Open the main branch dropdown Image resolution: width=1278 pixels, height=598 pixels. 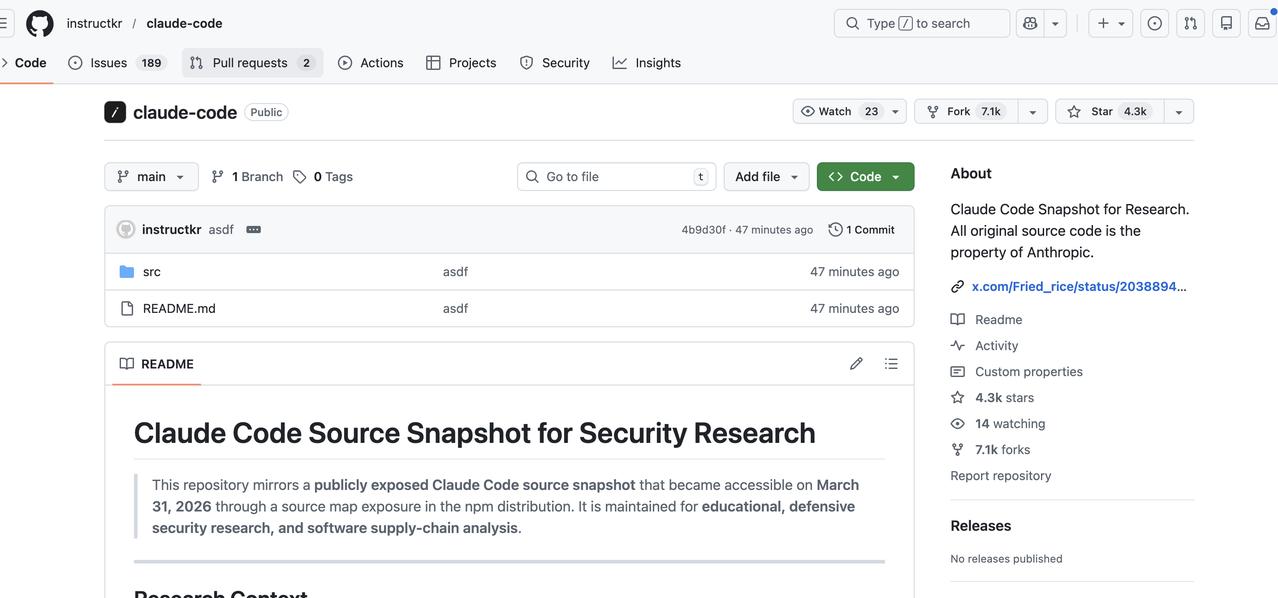click(151, 177)
